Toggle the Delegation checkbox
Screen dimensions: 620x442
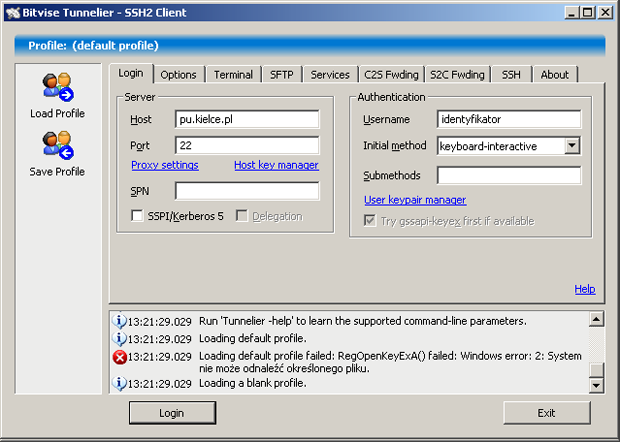[241, 216]
